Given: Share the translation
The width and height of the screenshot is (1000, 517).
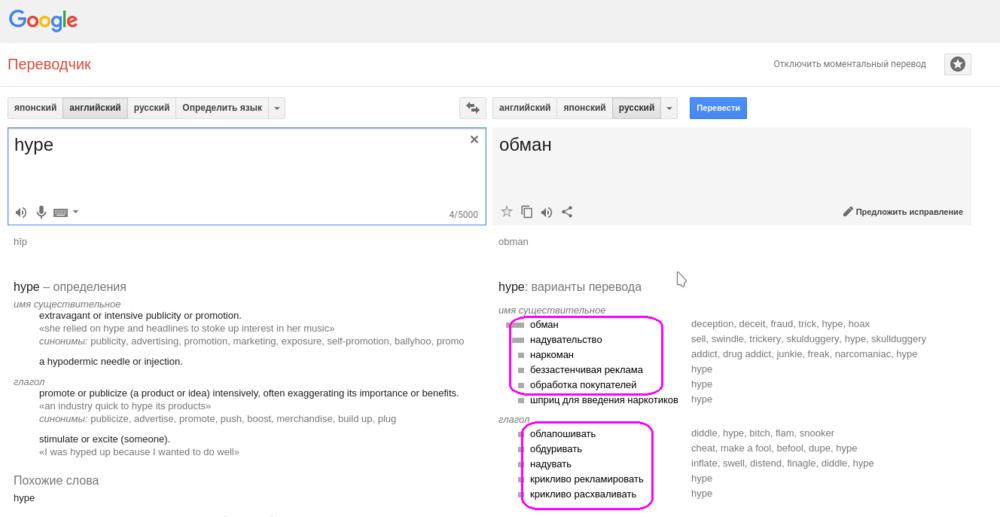Looking at the screenshot, I should point(567,212).
